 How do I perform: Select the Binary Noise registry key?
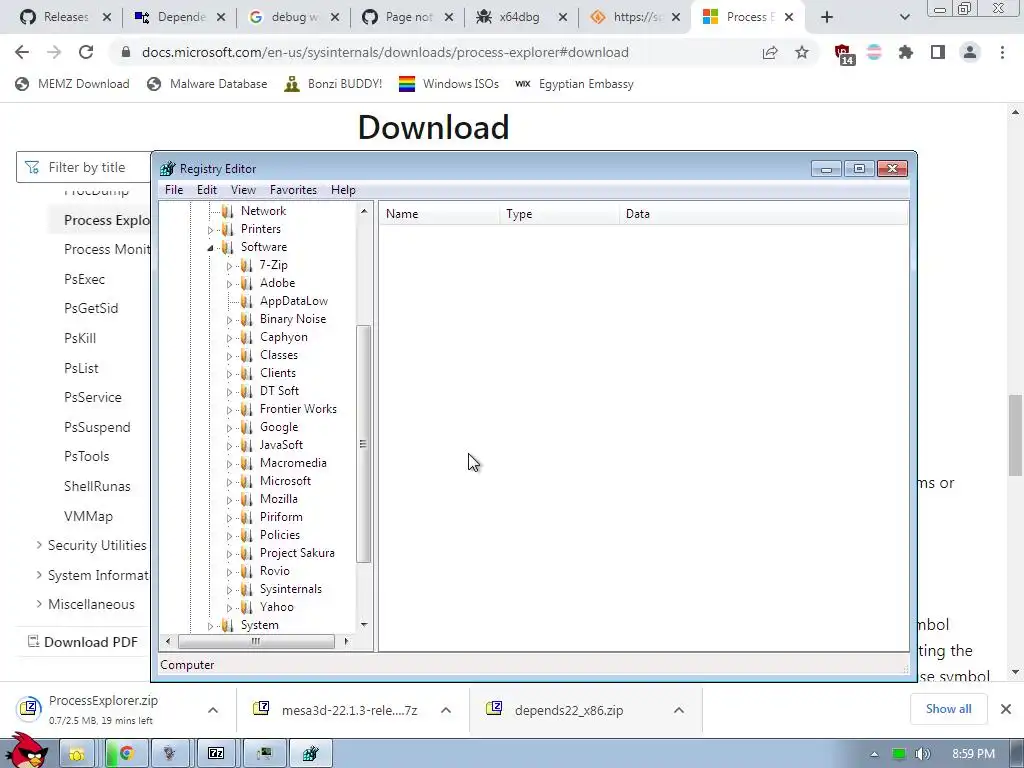[x=293, y=319]
